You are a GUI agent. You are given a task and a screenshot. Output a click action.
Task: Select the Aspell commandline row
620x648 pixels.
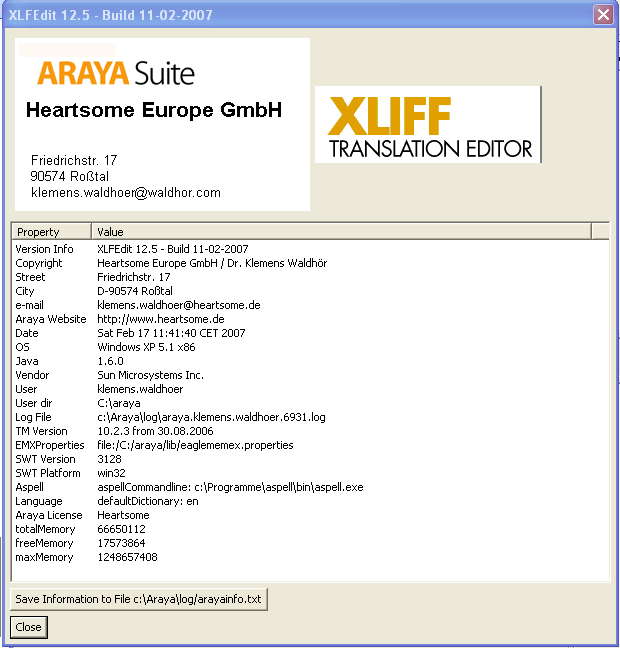pyautogui.click(x=31, y=487)
